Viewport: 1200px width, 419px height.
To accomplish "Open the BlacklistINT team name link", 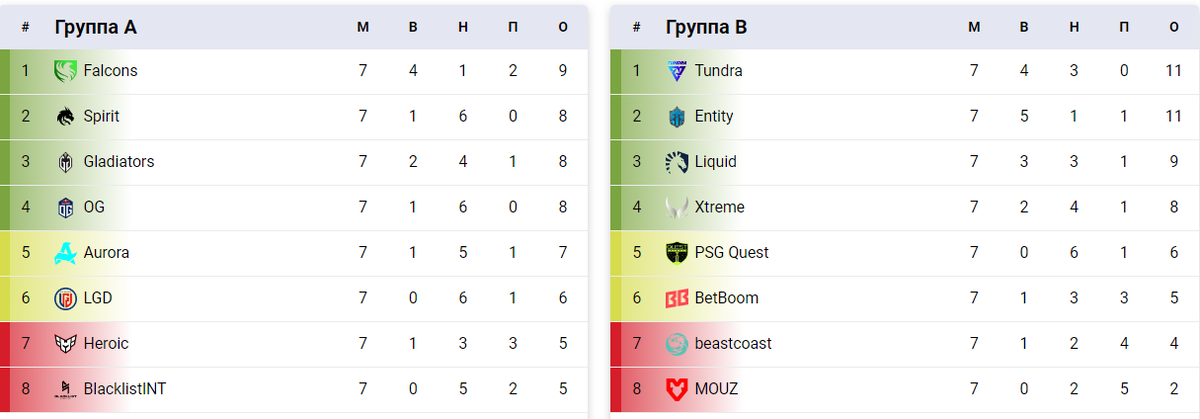I will tap(125, 389).
